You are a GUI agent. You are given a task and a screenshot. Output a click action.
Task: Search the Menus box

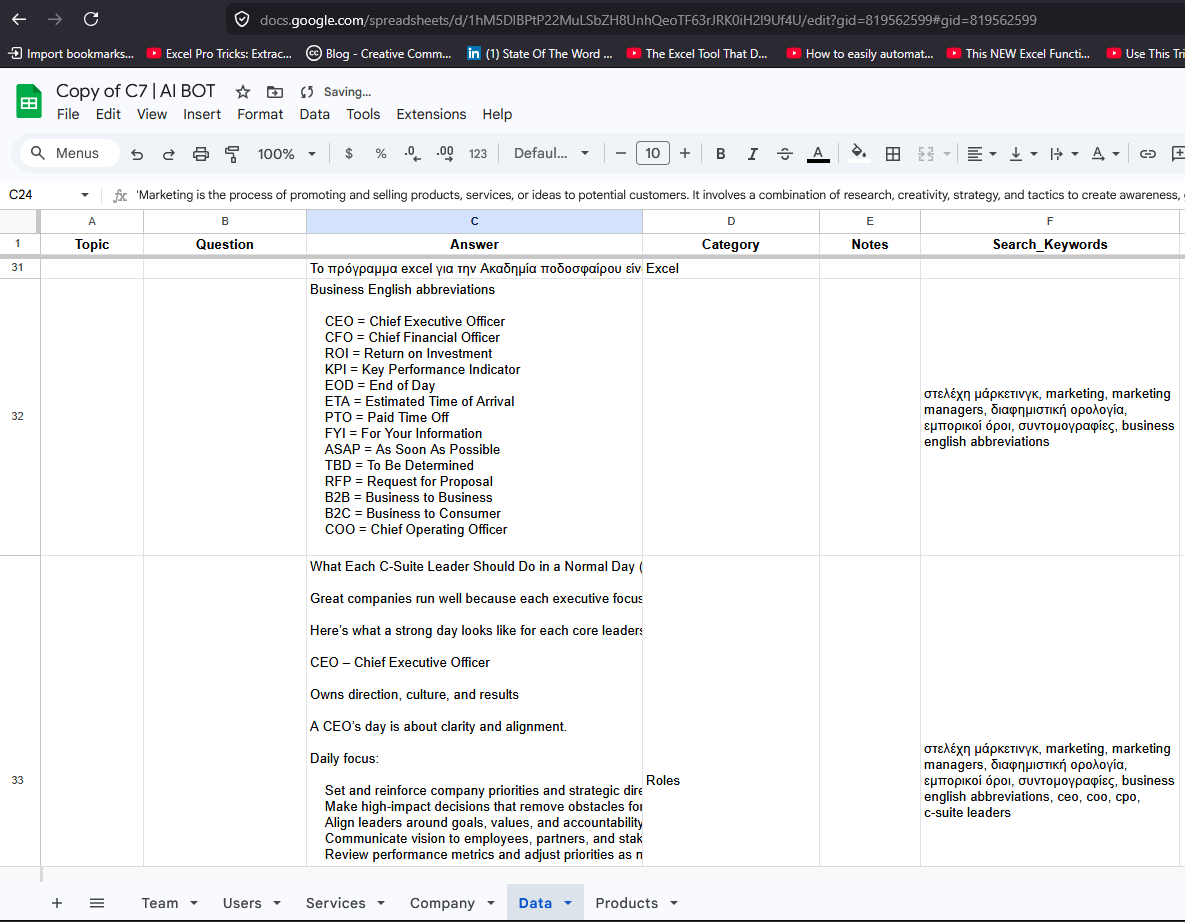click(x=69, y=153)
